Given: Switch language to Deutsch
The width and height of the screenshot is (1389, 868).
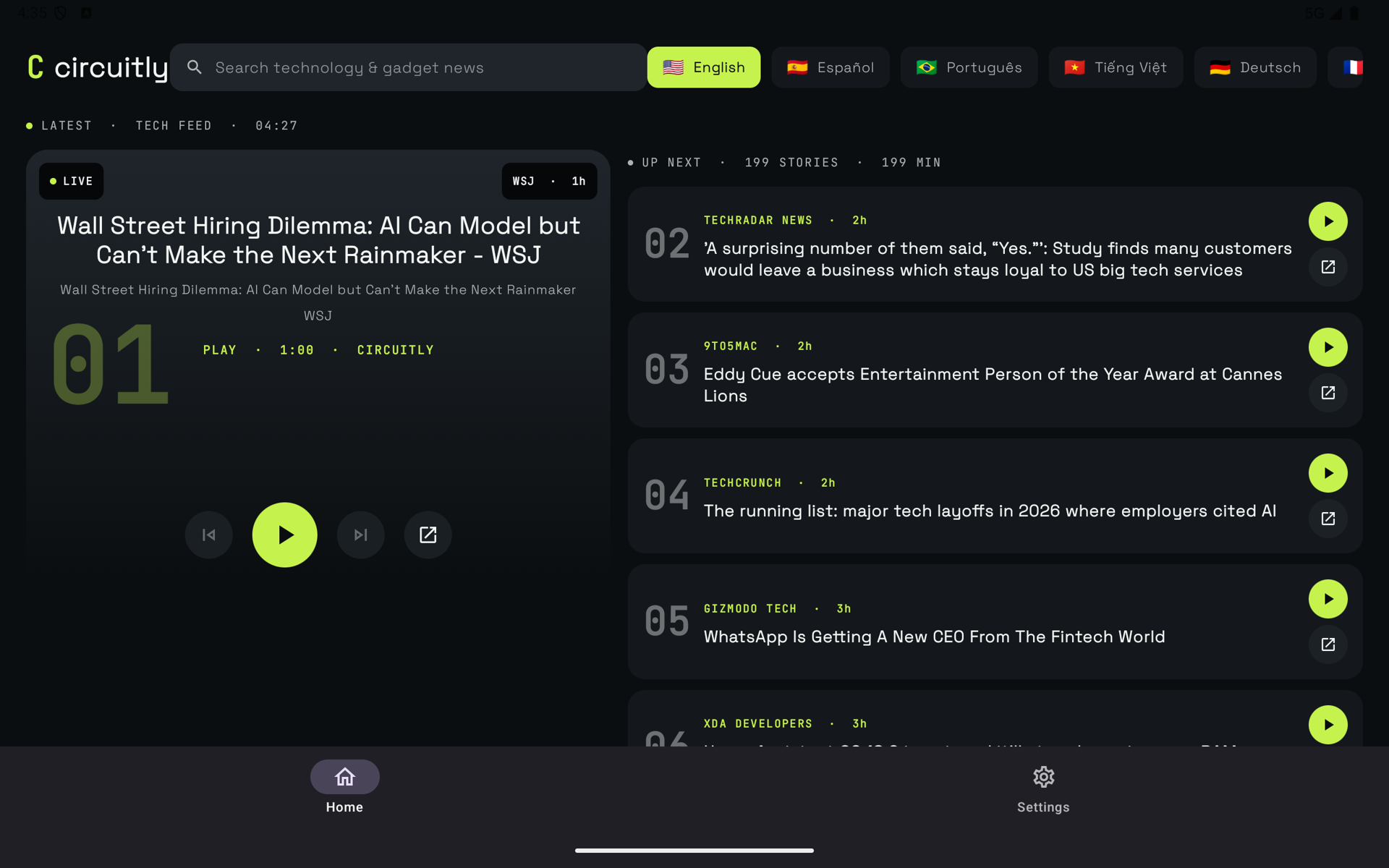Looking at the screenshot, I should 1255,67.
